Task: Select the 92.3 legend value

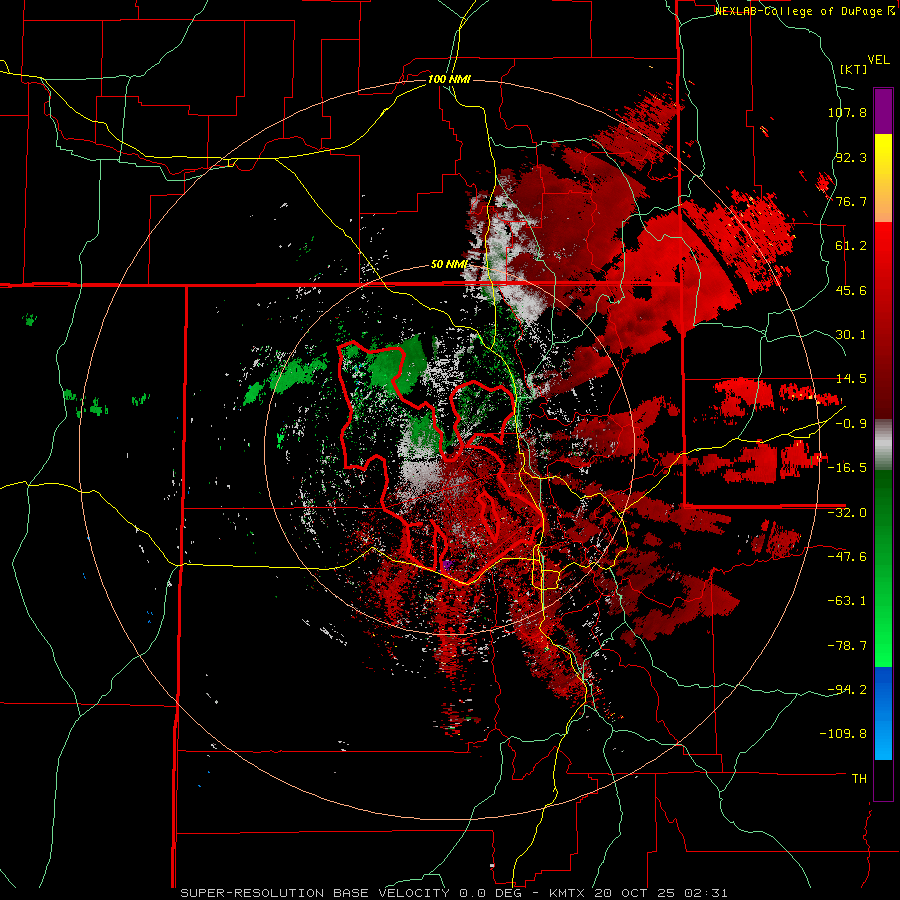Action: (851, 157)
